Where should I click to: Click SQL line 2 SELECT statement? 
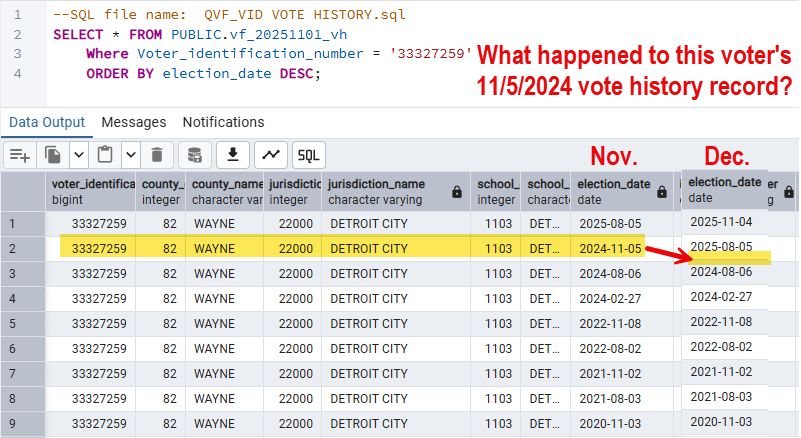tap(200, 35)
